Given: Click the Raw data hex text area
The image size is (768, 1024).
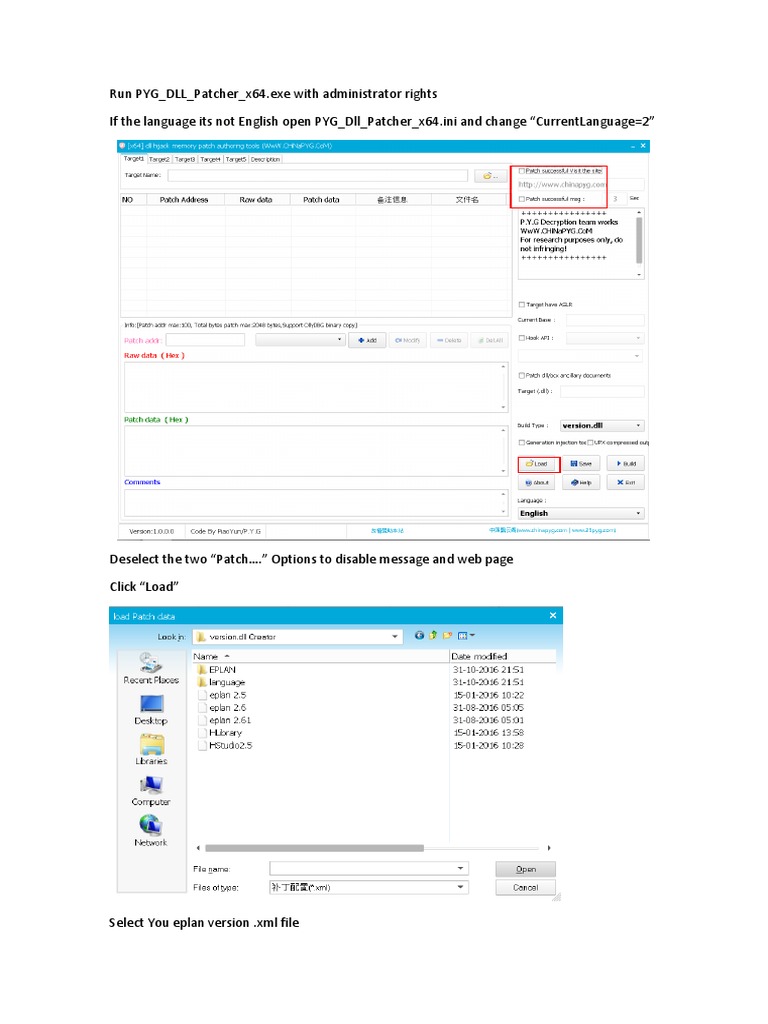Looking at the screenshot, I should pyautogui.click(x=315, y=387).
